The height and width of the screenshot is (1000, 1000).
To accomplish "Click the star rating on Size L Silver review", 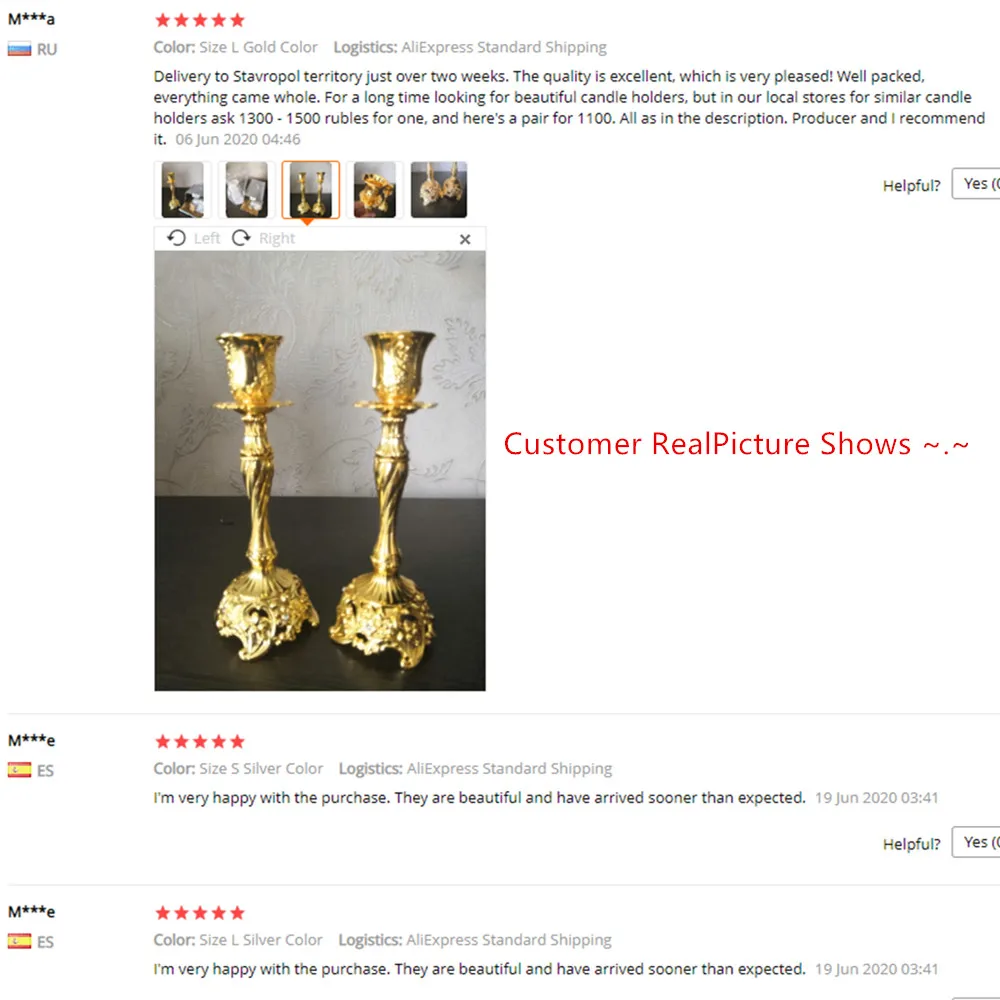I will pos(200,913).
